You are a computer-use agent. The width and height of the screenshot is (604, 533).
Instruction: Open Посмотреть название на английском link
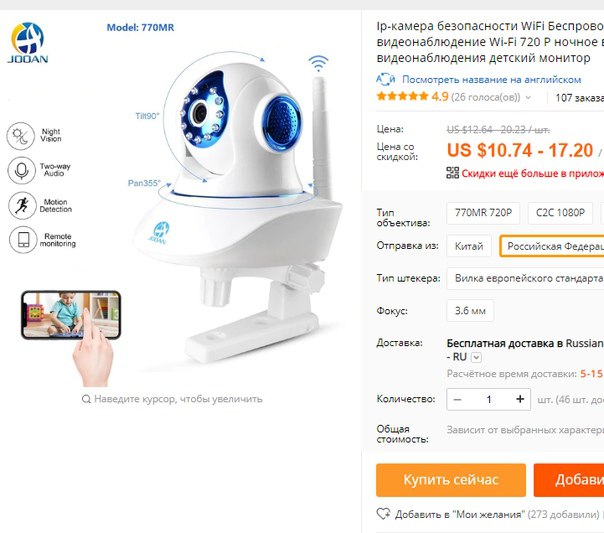(x=492, y=80)
